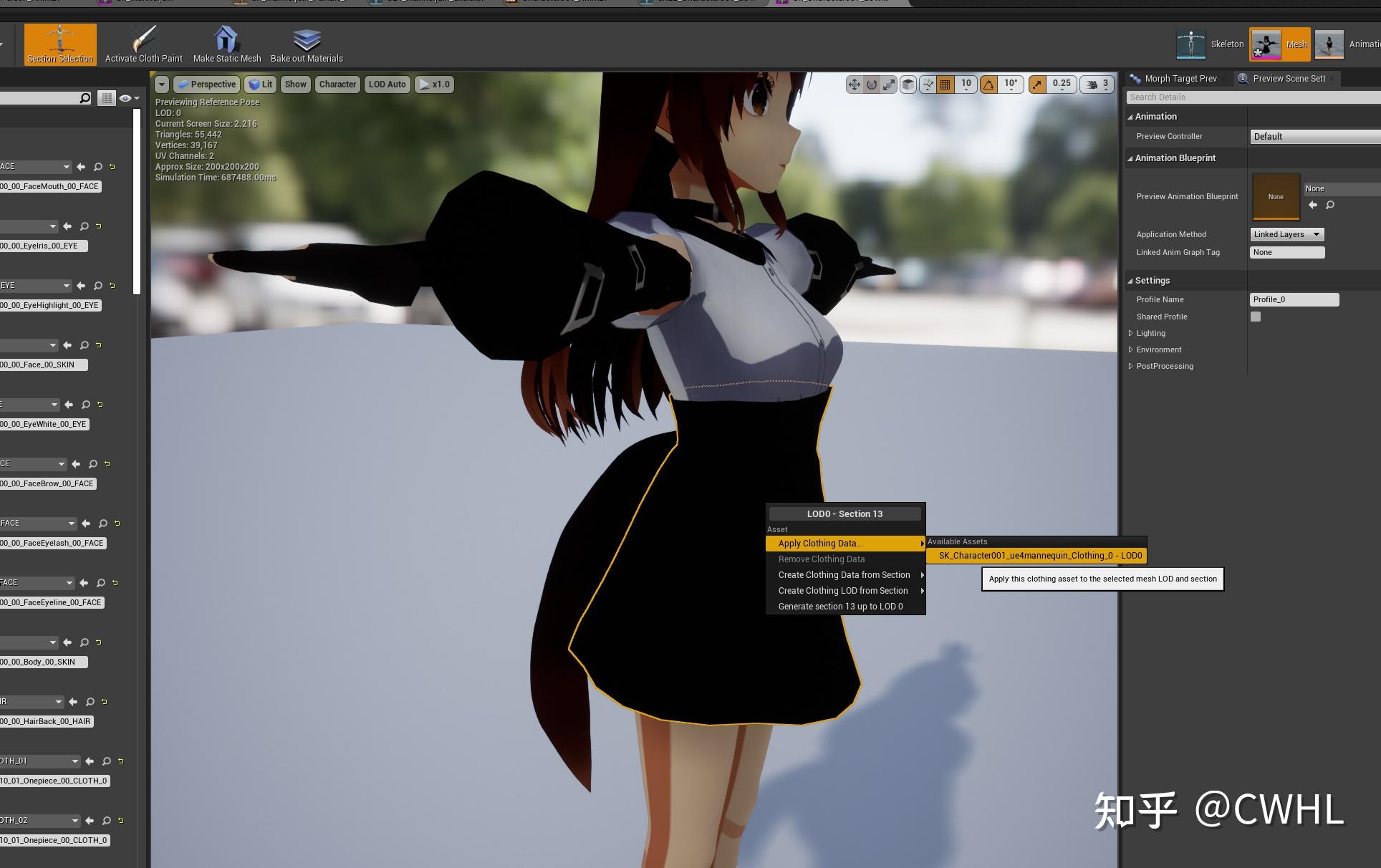Toggle grid snapping in the viewport toolbar
The image size is (1381, 868).
coord(944,84)
